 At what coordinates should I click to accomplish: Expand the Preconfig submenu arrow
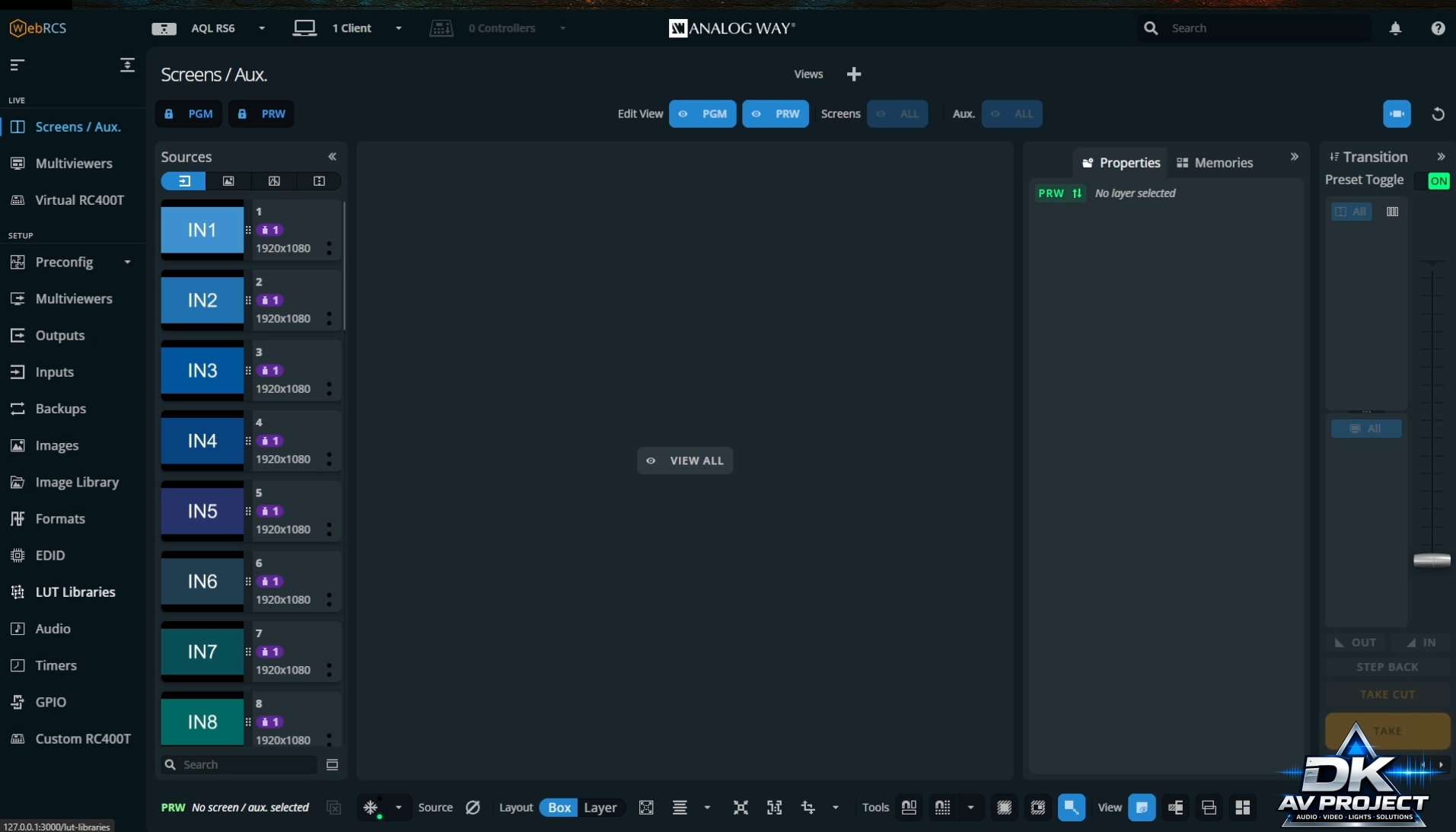click(127, 263)
